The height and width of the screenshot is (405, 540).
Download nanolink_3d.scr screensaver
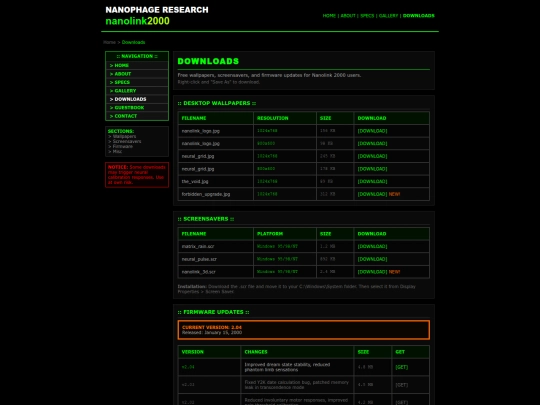[372, 272]
